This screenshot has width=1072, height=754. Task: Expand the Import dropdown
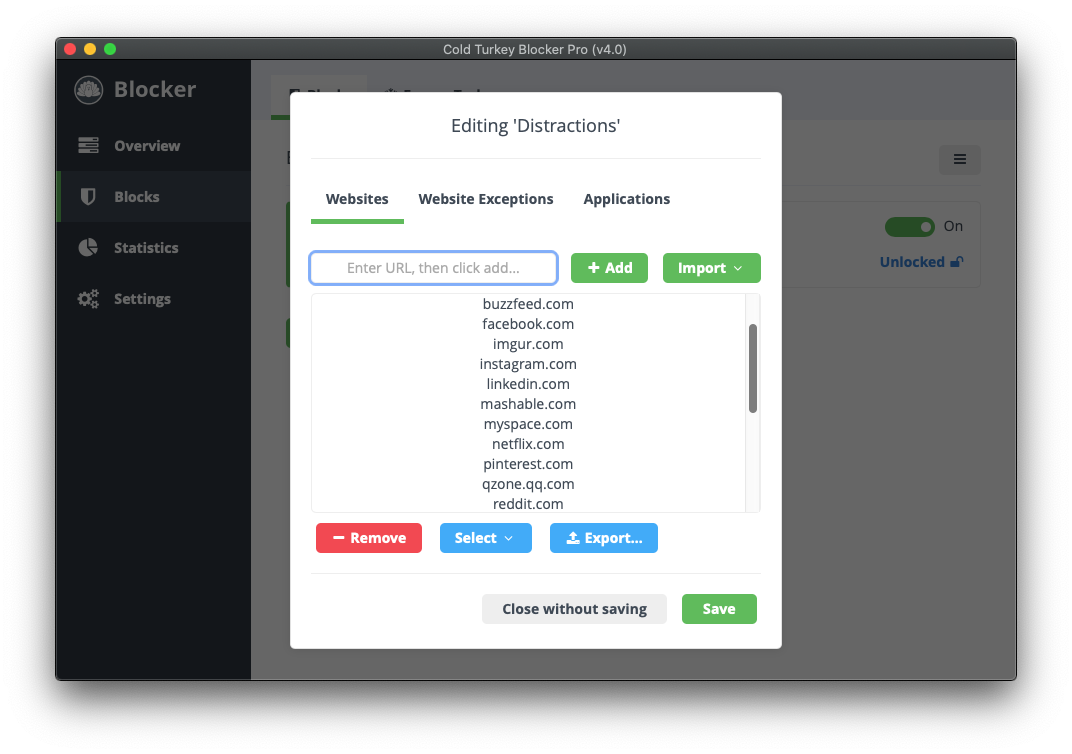[711, 268]
